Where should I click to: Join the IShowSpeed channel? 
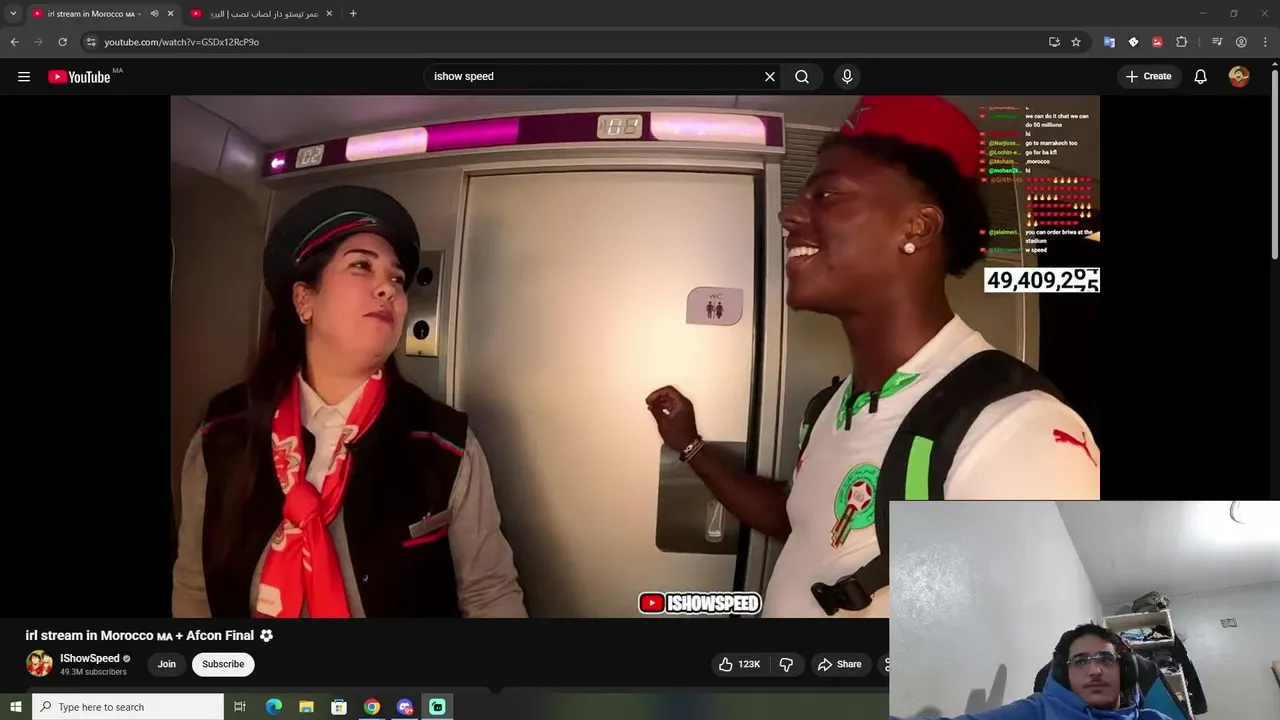[x=167, y=664]
